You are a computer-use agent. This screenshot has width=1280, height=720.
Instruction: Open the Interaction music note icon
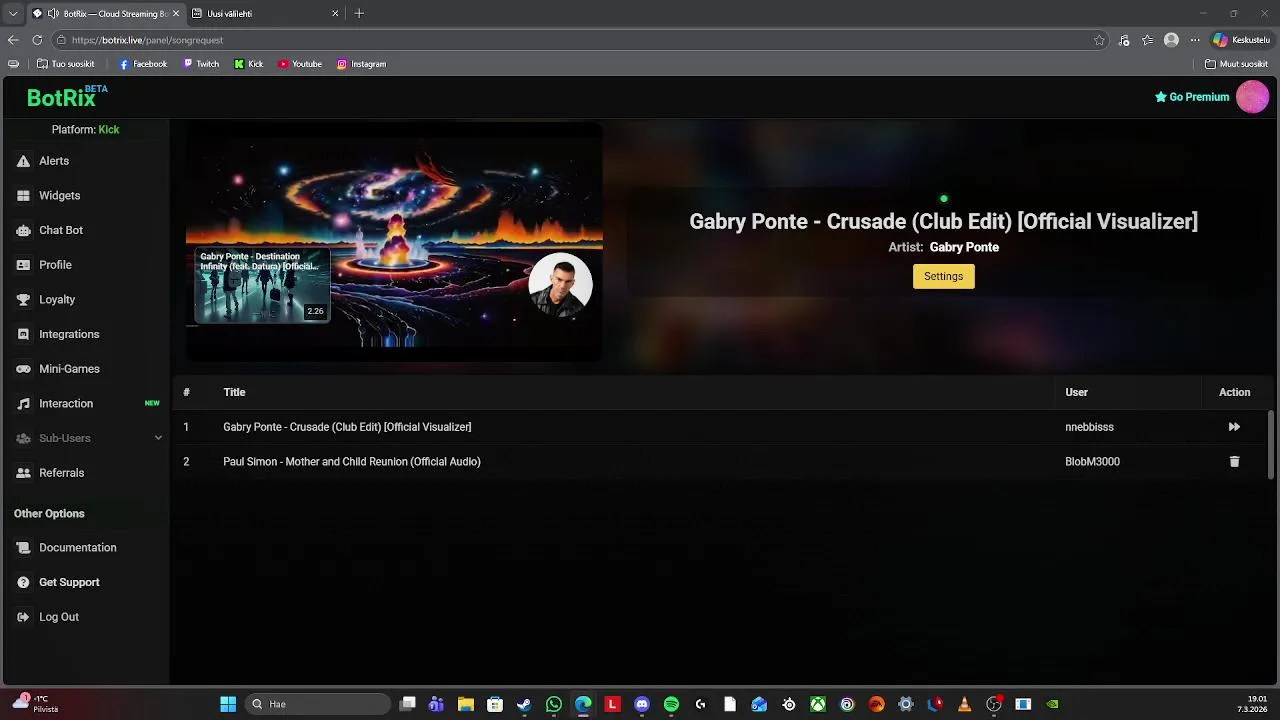coord(23,404)
